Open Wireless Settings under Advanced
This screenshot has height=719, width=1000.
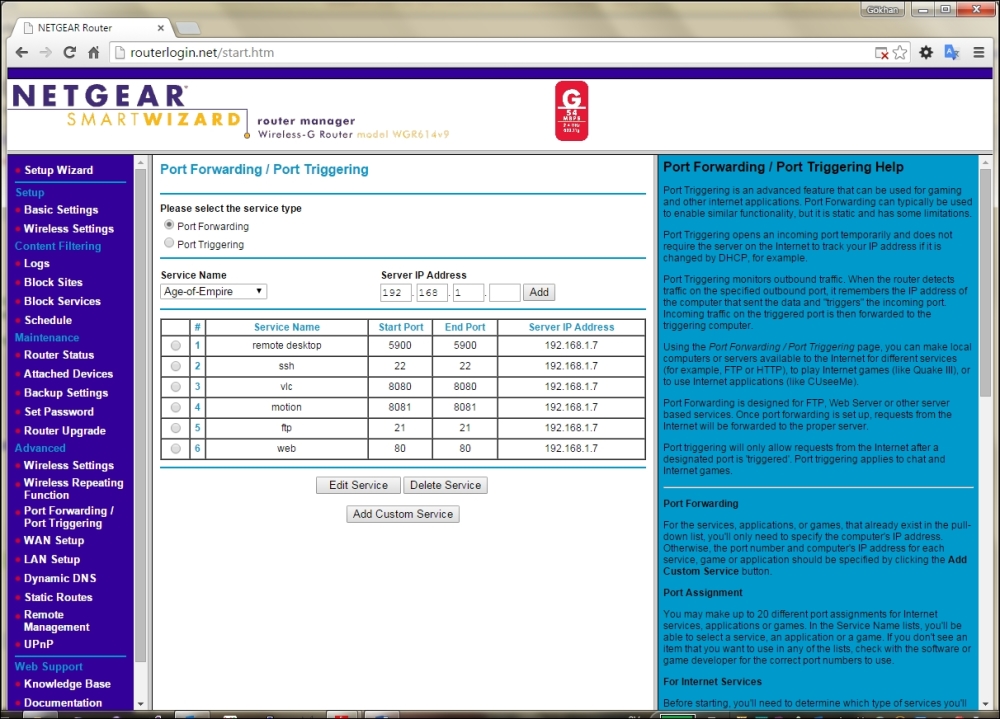(x=69, y=465)
